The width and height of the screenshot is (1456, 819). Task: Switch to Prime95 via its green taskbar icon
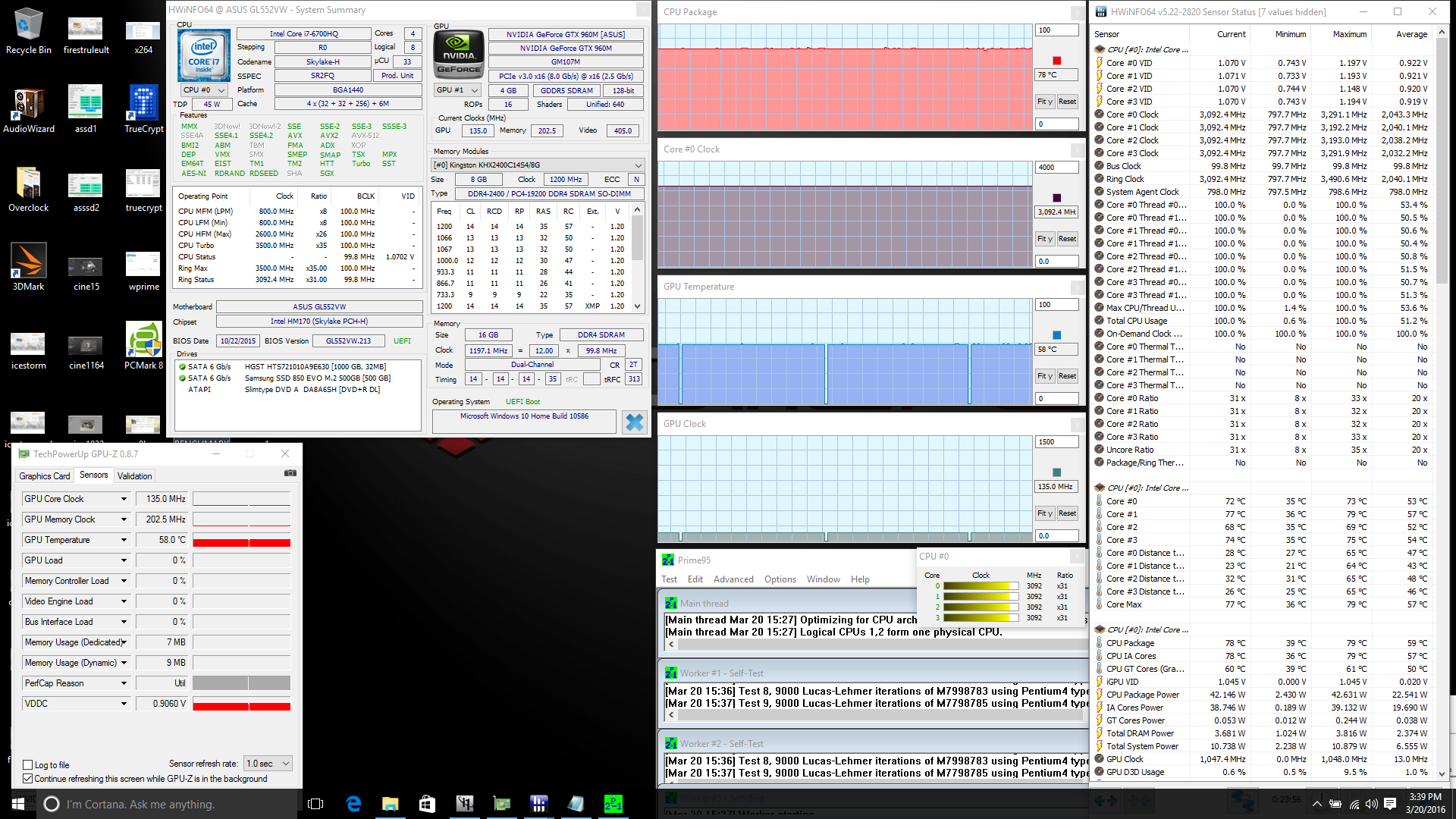point(613,804)
